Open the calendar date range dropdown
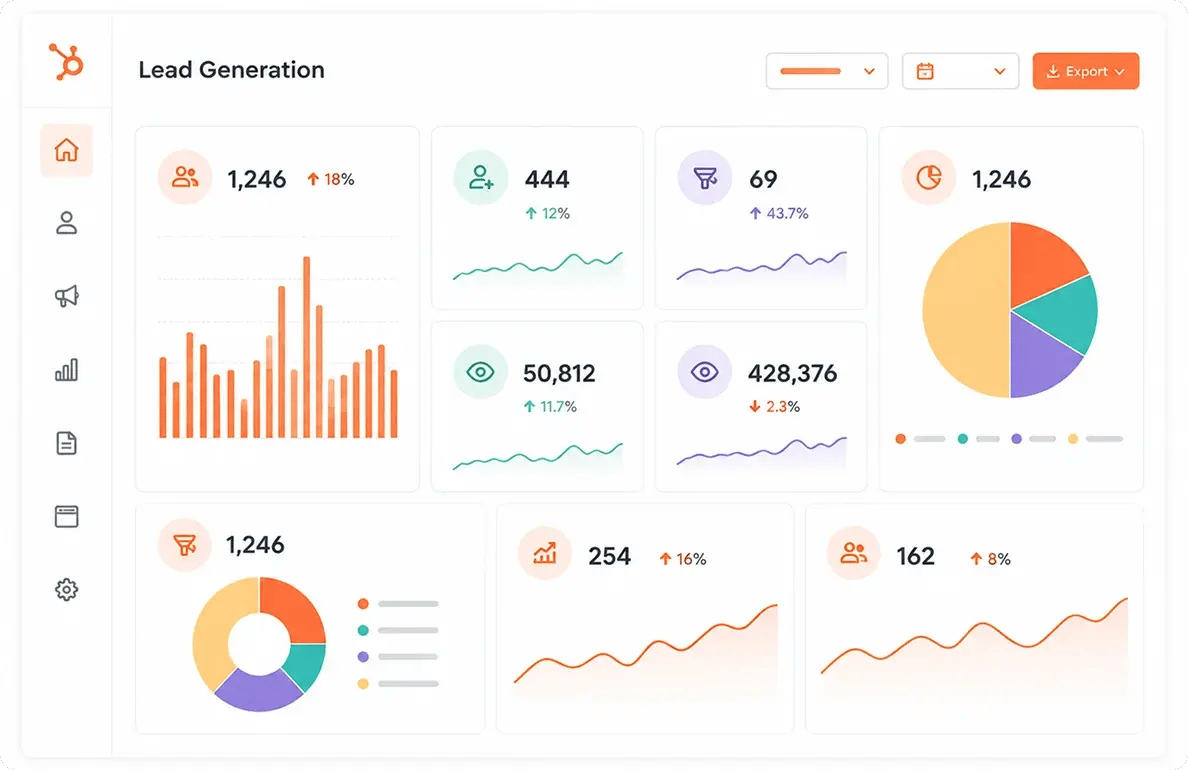Screen dimensions: 1188x770 960,71
